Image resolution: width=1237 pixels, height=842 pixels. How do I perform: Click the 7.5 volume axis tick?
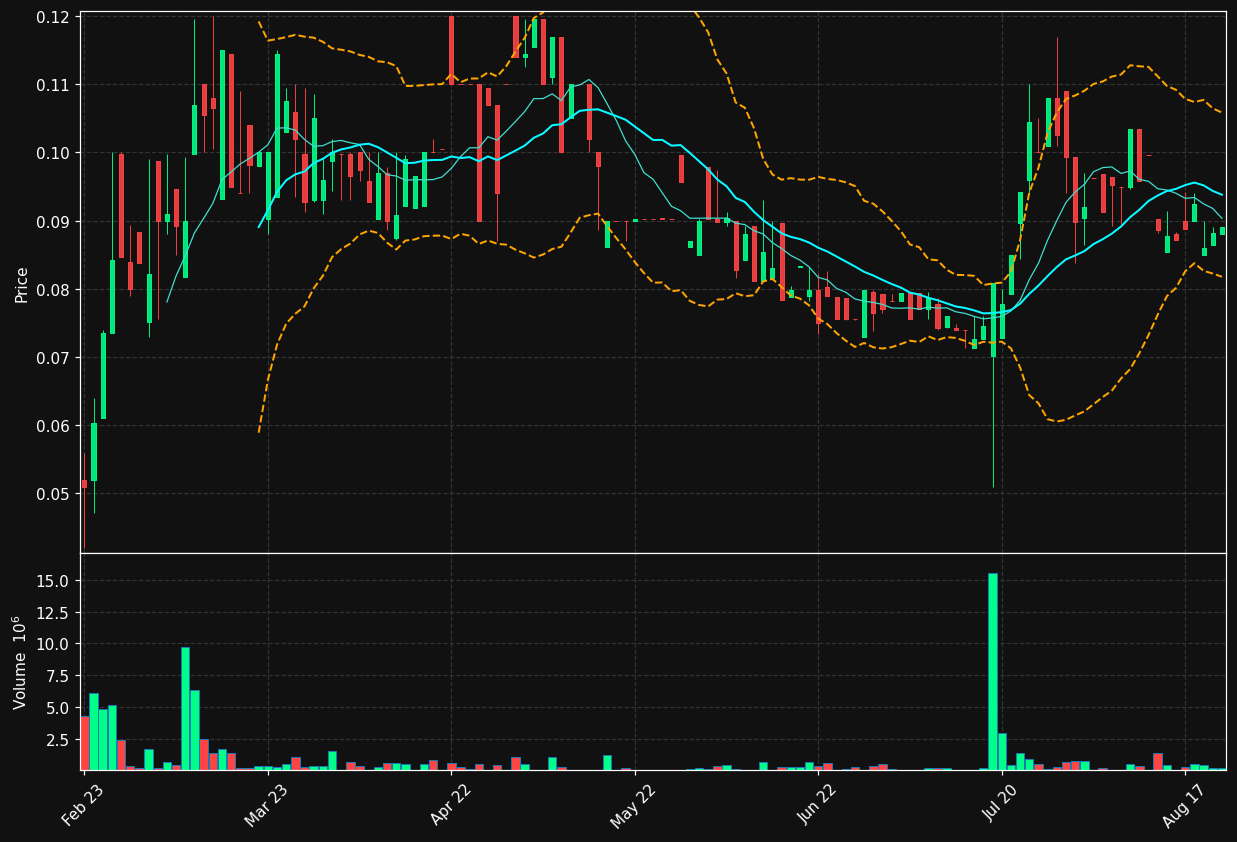coord(58,676)
